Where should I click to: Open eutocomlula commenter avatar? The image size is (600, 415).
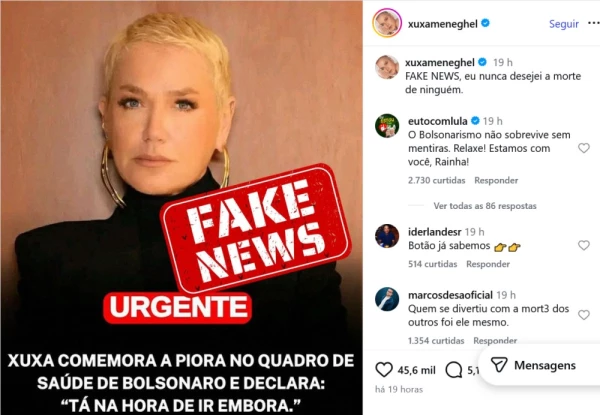387,126
